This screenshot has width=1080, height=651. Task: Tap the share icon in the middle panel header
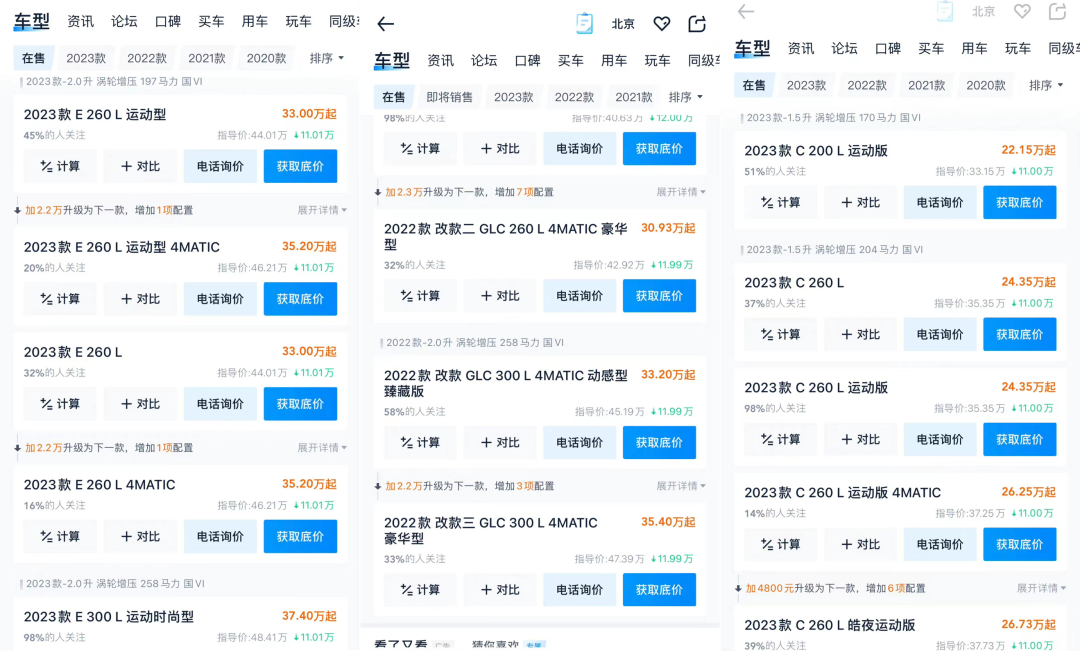point(697,24)
